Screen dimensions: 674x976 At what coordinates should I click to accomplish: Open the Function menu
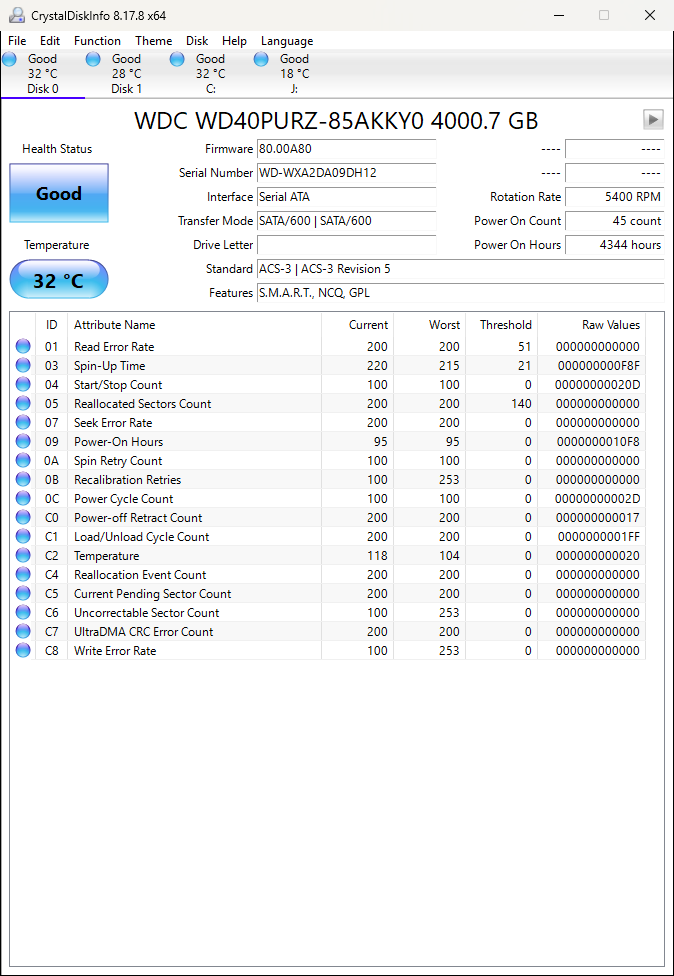tap(97, 41)
